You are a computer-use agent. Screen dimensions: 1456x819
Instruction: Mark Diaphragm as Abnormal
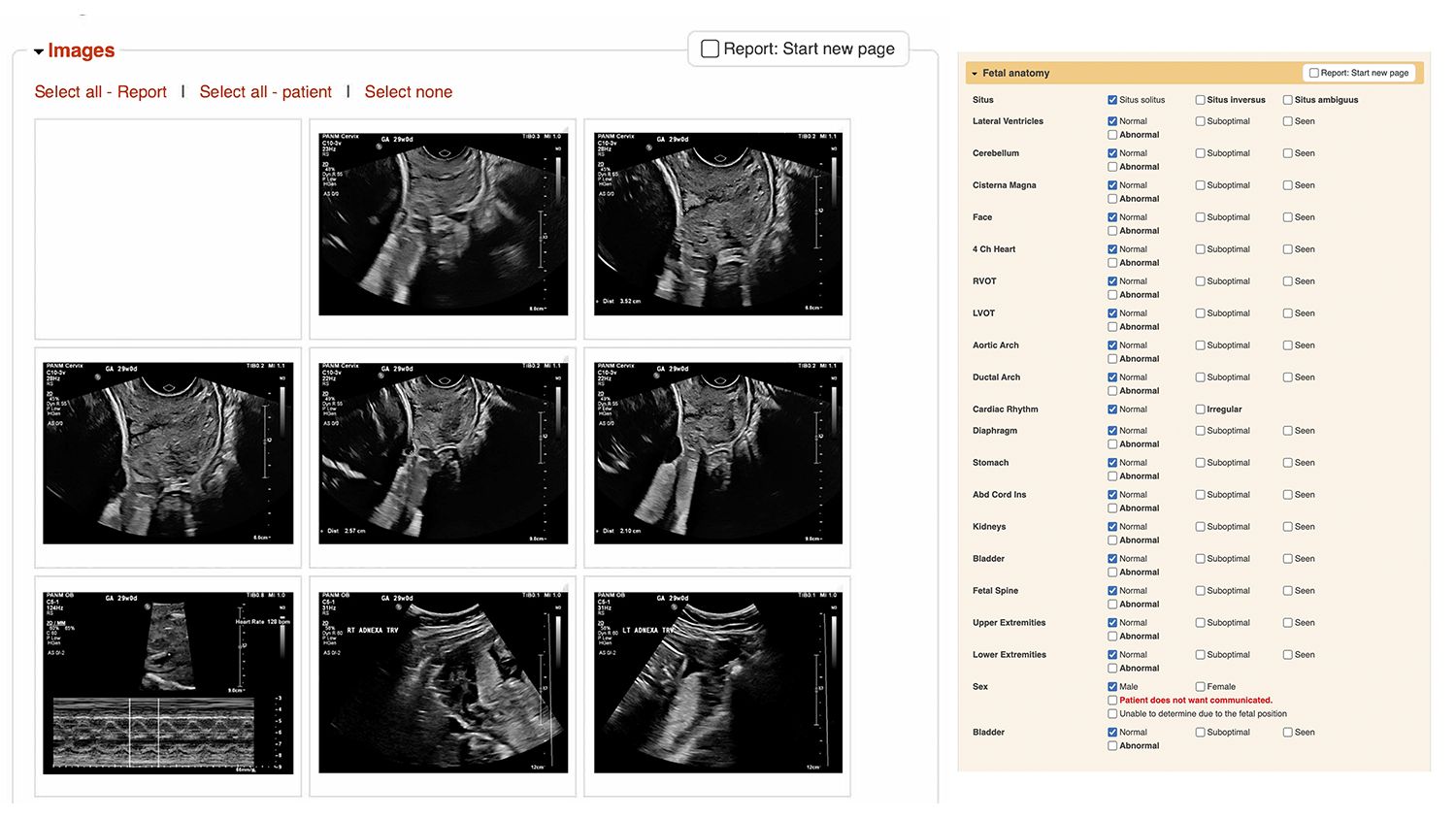click(1112, 444)
